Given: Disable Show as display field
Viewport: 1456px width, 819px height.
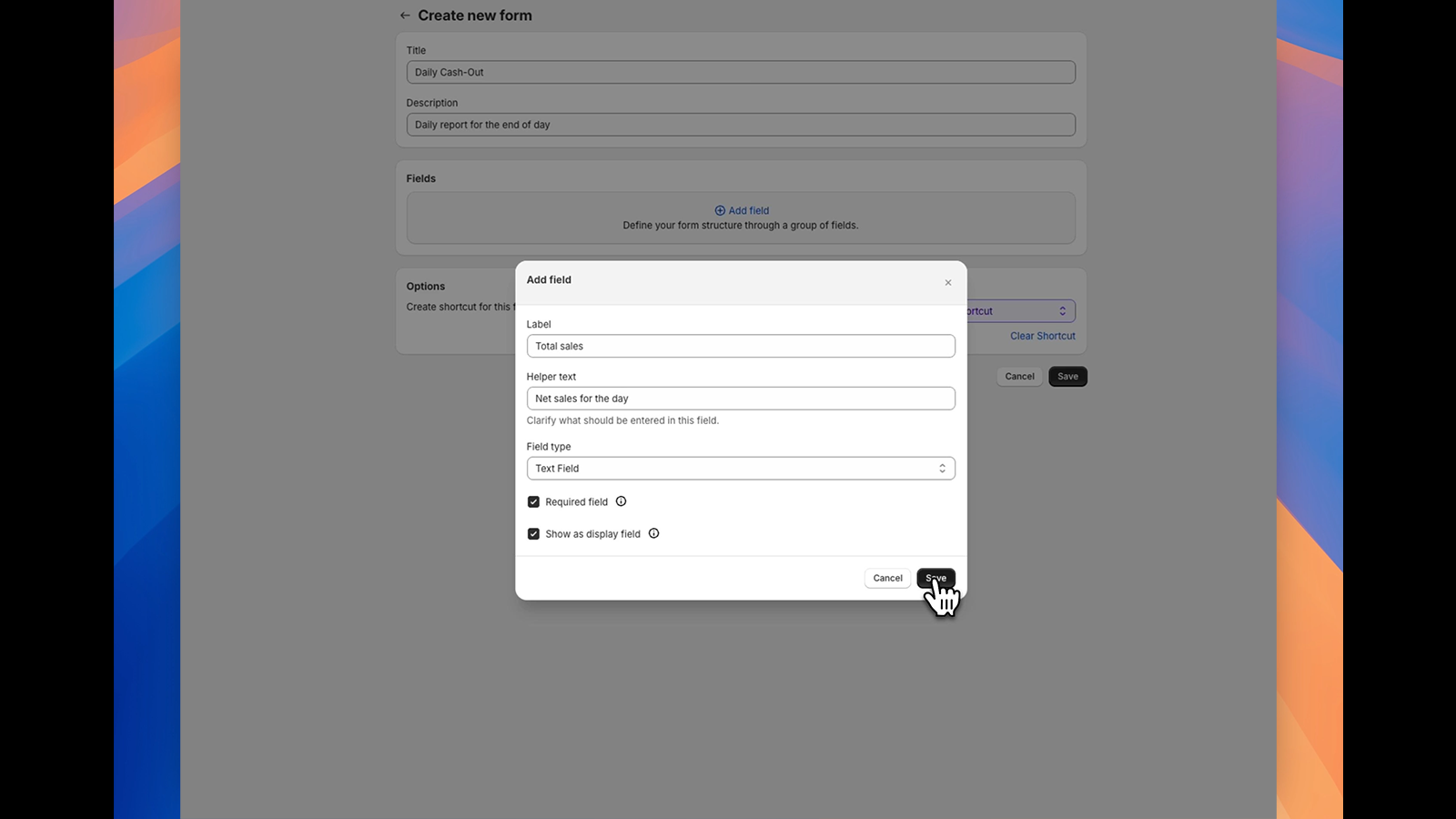Looking at the screenshot, I should (x=533, y=533).
